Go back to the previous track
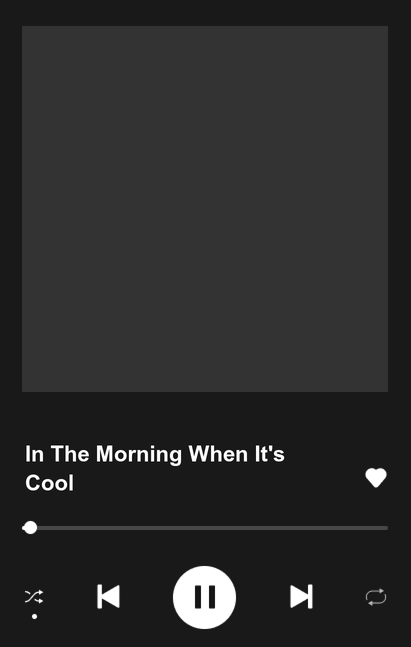411x647 pixels. (108, 596)
